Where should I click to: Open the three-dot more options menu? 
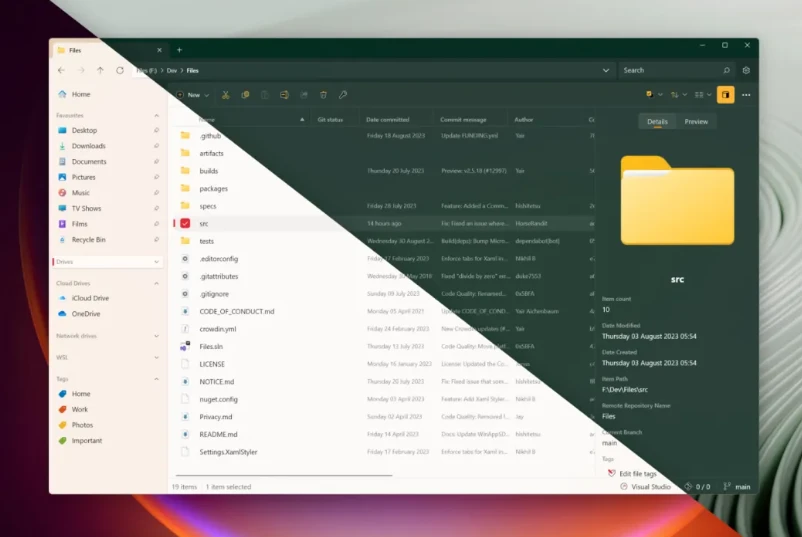[746, 95]
